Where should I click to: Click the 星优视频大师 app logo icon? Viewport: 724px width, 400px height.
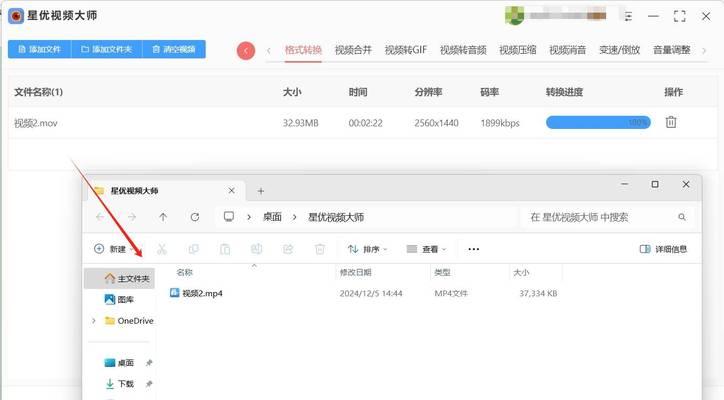click(x=16, y=16)
